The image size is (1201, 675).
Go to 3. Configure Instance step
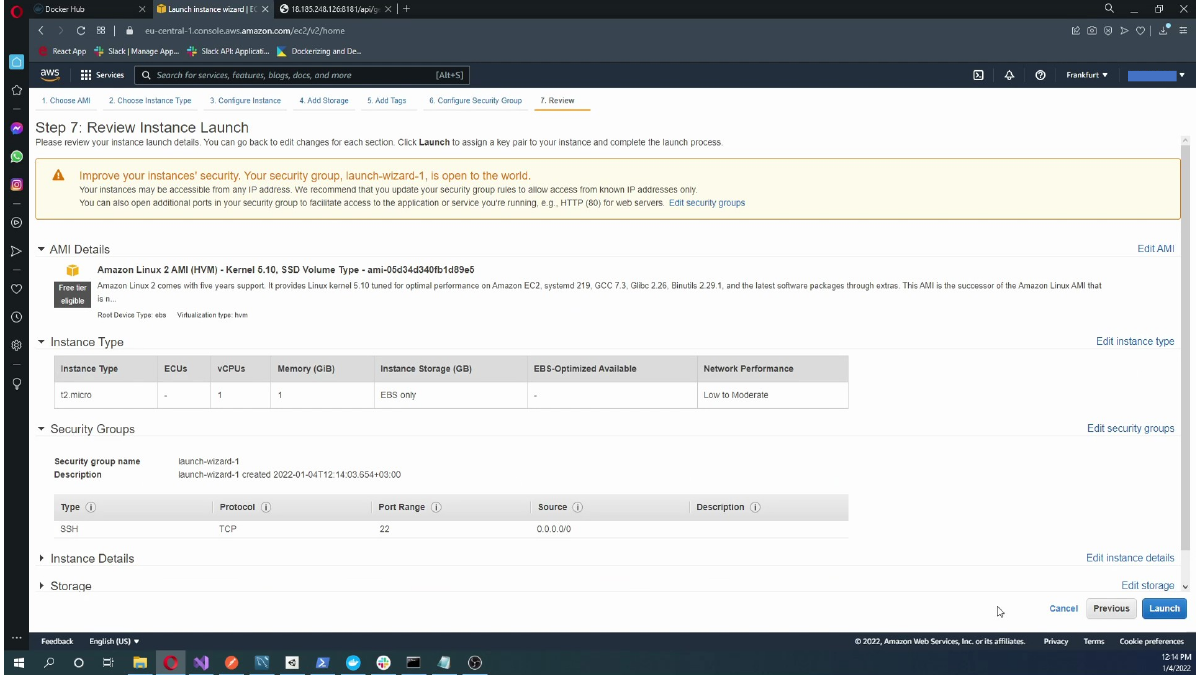coord(245,101)
